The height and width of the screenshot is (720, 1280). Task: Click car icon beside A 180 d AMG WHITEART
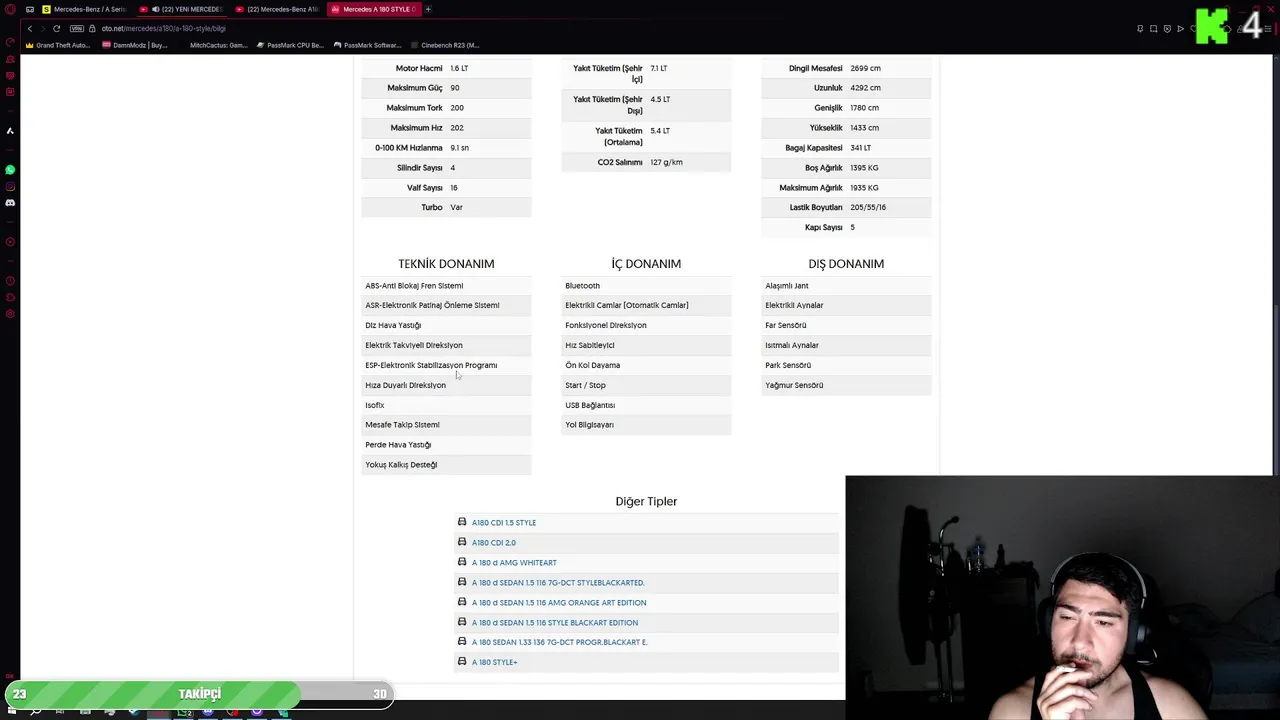pyautogui.click(x=462, y=562)
